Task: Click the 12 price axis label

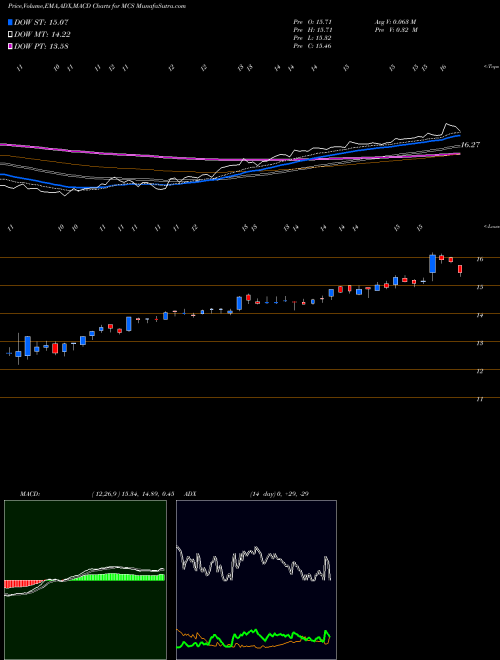Action: coord(480,371)
